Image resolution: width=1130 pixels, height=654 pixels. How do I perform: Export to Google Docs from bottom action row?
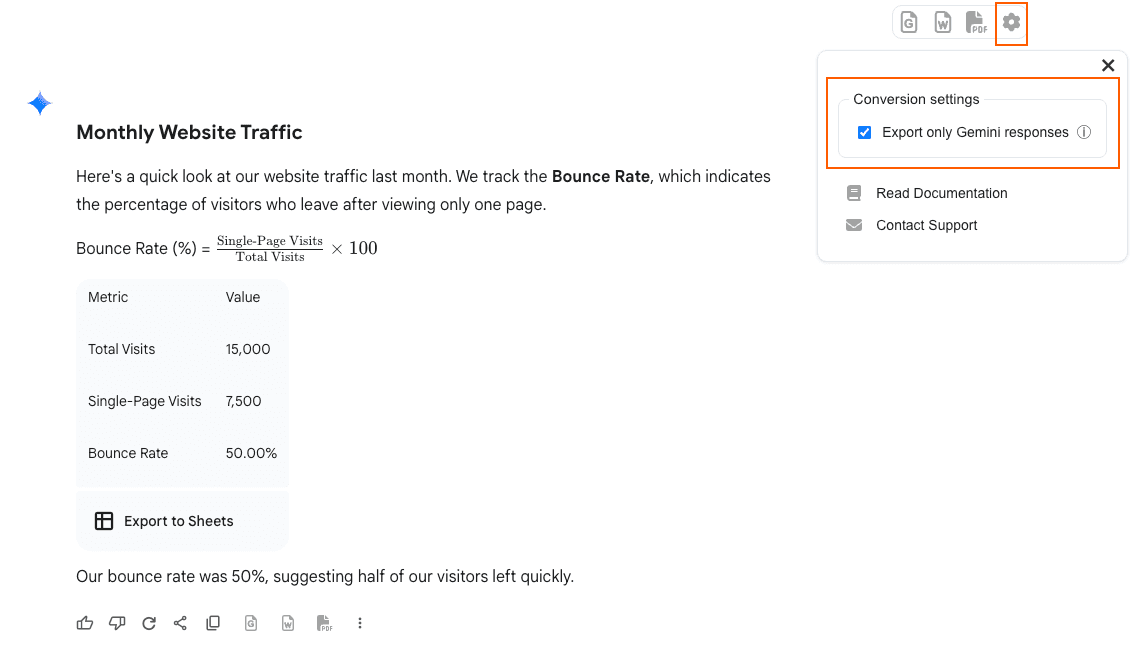coord(251,623)
